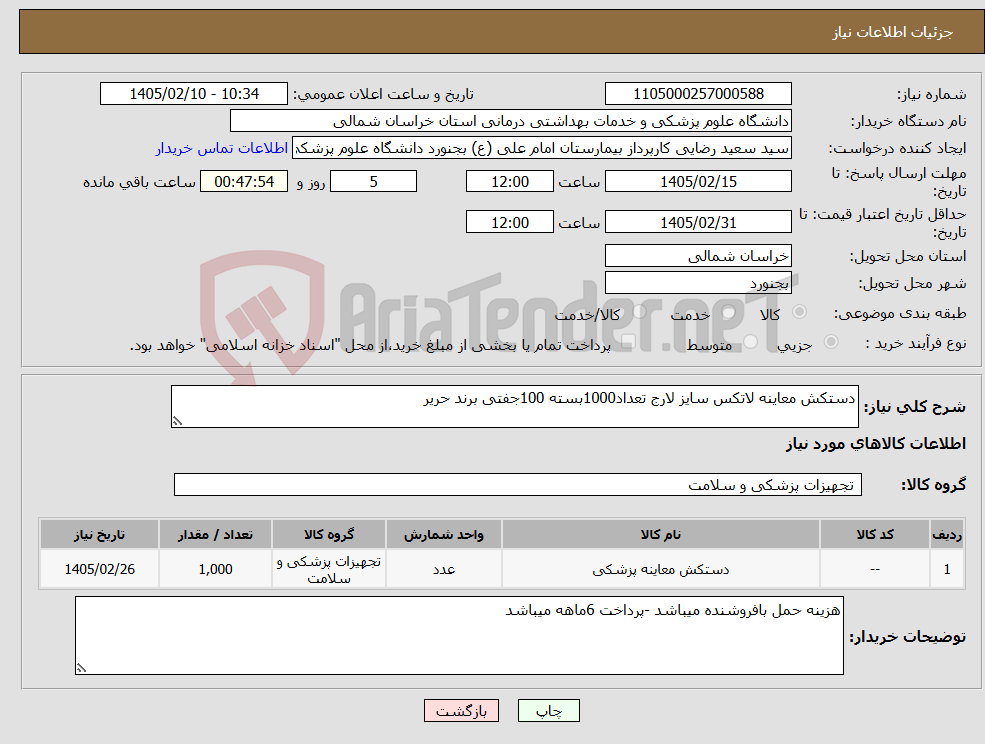
Task: Select the کالا/خدمت radio button
Action: click(640, 312)
